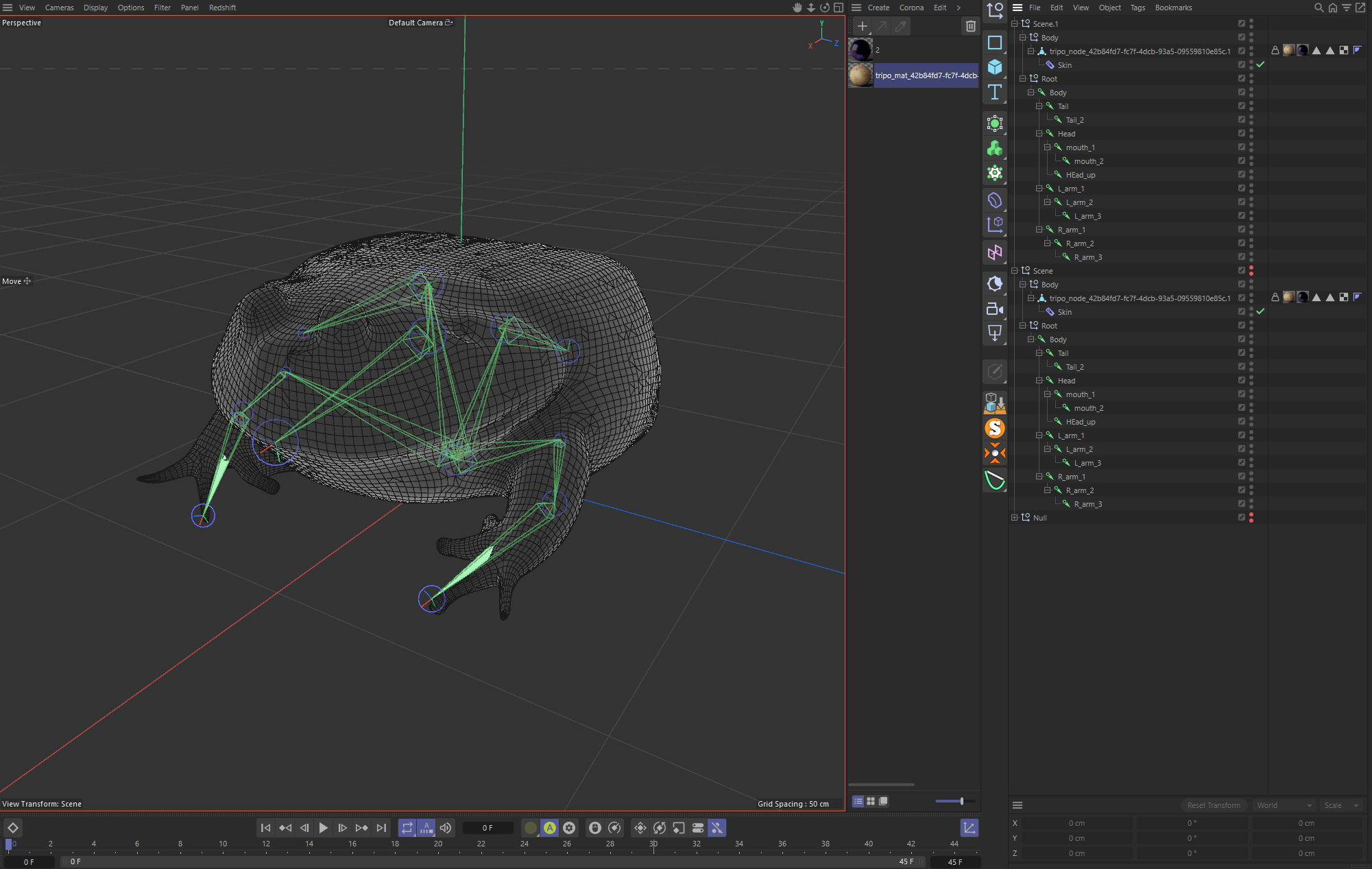Click the Autokeying button
The width and height of the screenshot is (1372, 869).
tap(550, 828)
